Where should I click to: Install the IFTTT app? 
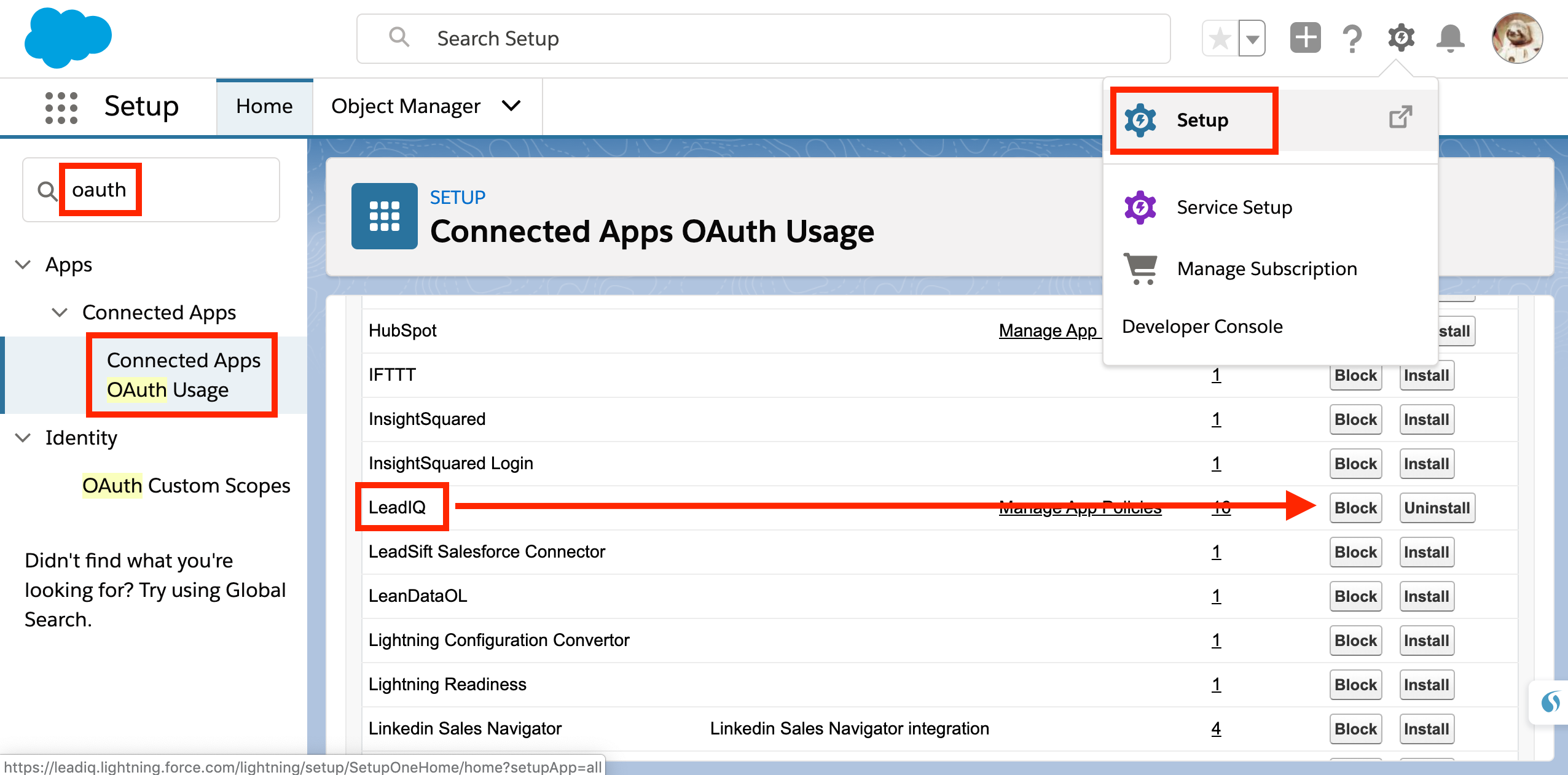[1426, 375]
